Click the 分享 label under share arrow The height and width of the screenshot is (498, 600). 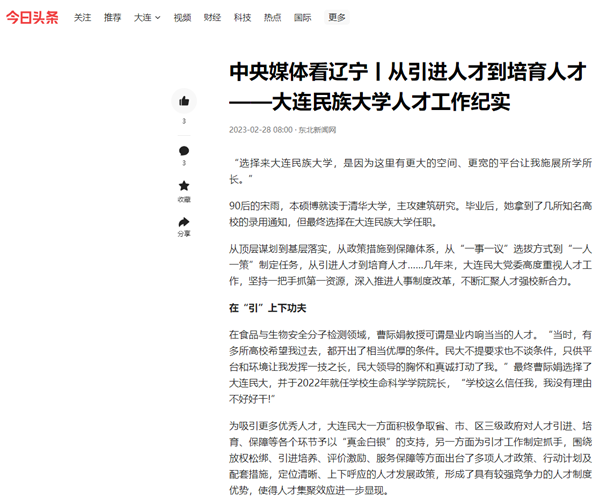tap(183, 233)
